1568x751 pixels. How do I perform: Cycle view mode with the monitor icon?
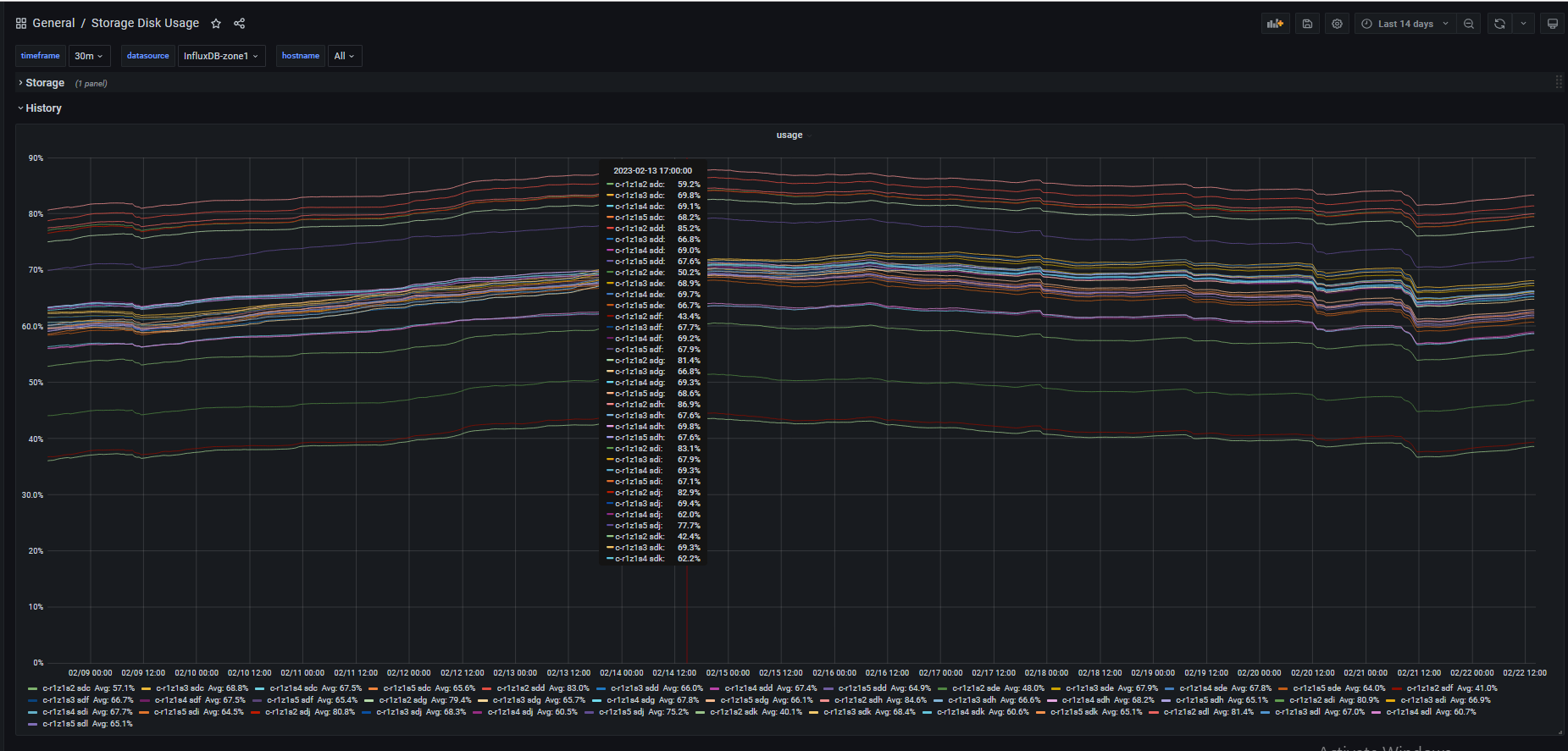[1552, 24]
